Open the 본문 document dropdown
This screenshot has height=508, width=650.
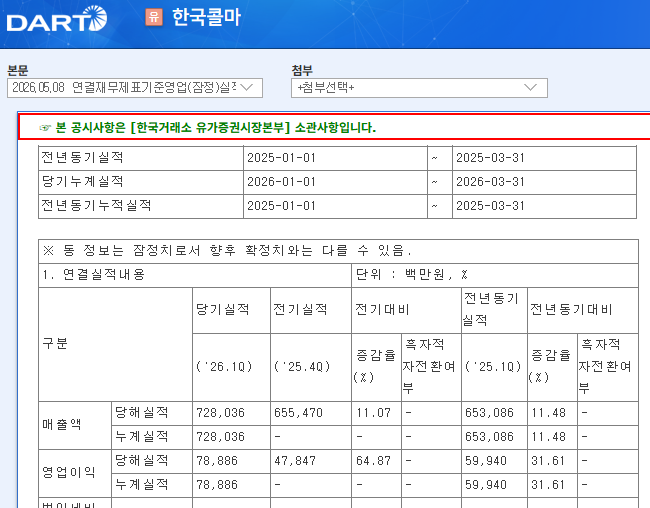135,88
